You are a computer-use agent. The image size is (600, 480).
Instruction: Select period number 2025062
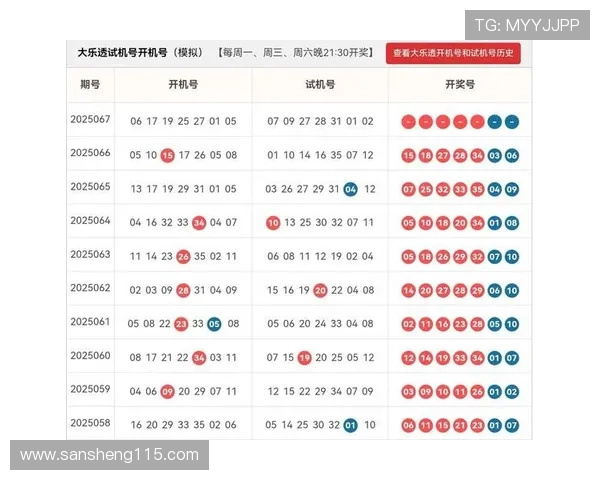(90, 288)
